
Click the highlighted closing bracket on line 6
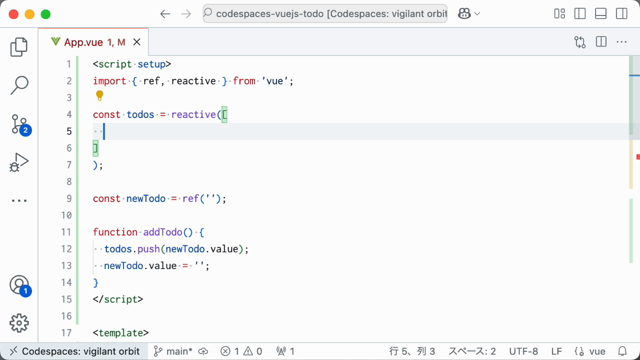(x=96, y=148)
